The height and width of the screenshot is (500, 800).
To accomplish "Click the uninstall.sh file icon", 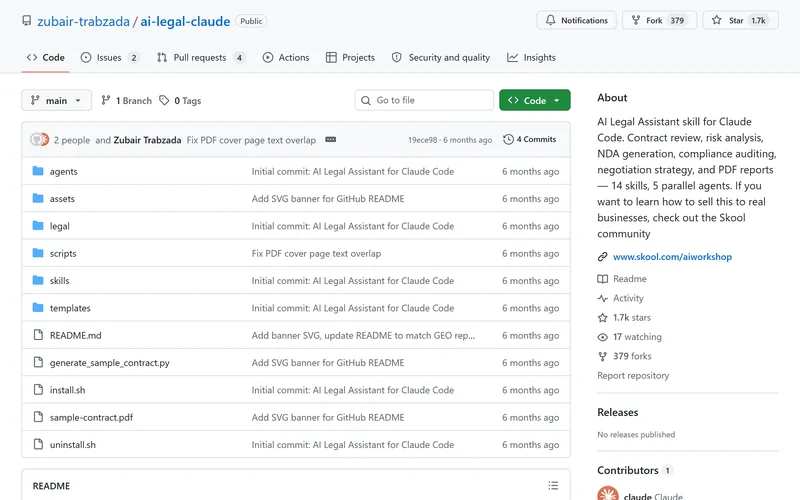I will (x=38, y=444).
